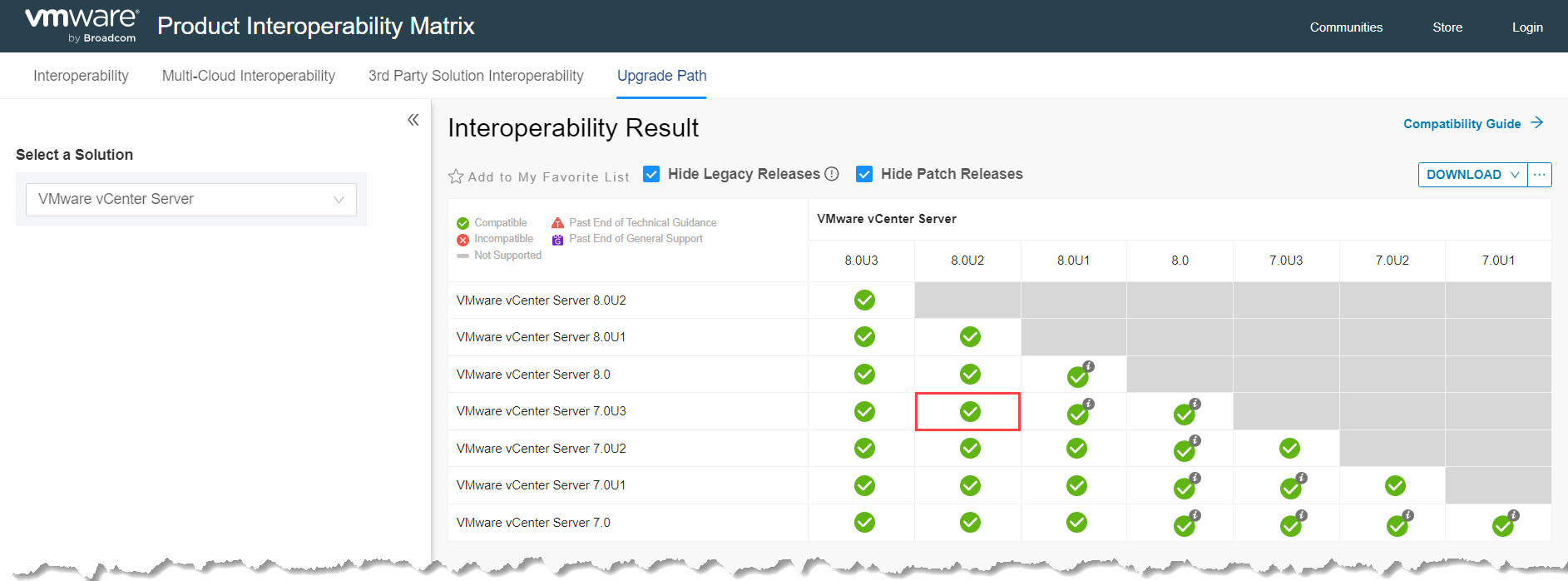The height and width of the screenshot is (581, 1568).
Task: Click compatible check for 7.0U3 to 8.0U3
Action: click(864, 411)
